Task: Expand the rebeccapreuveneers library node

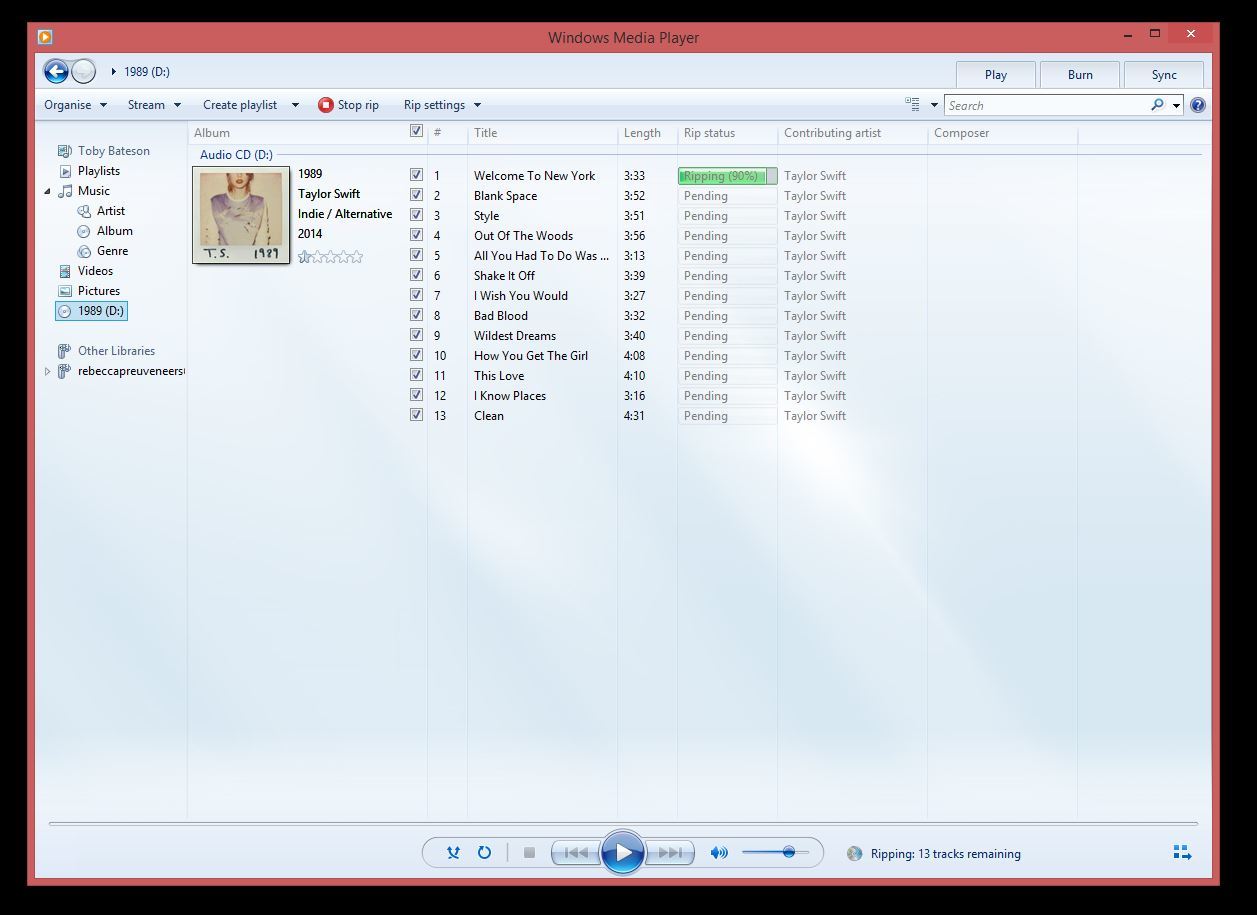Action: (x=47, y=371)
